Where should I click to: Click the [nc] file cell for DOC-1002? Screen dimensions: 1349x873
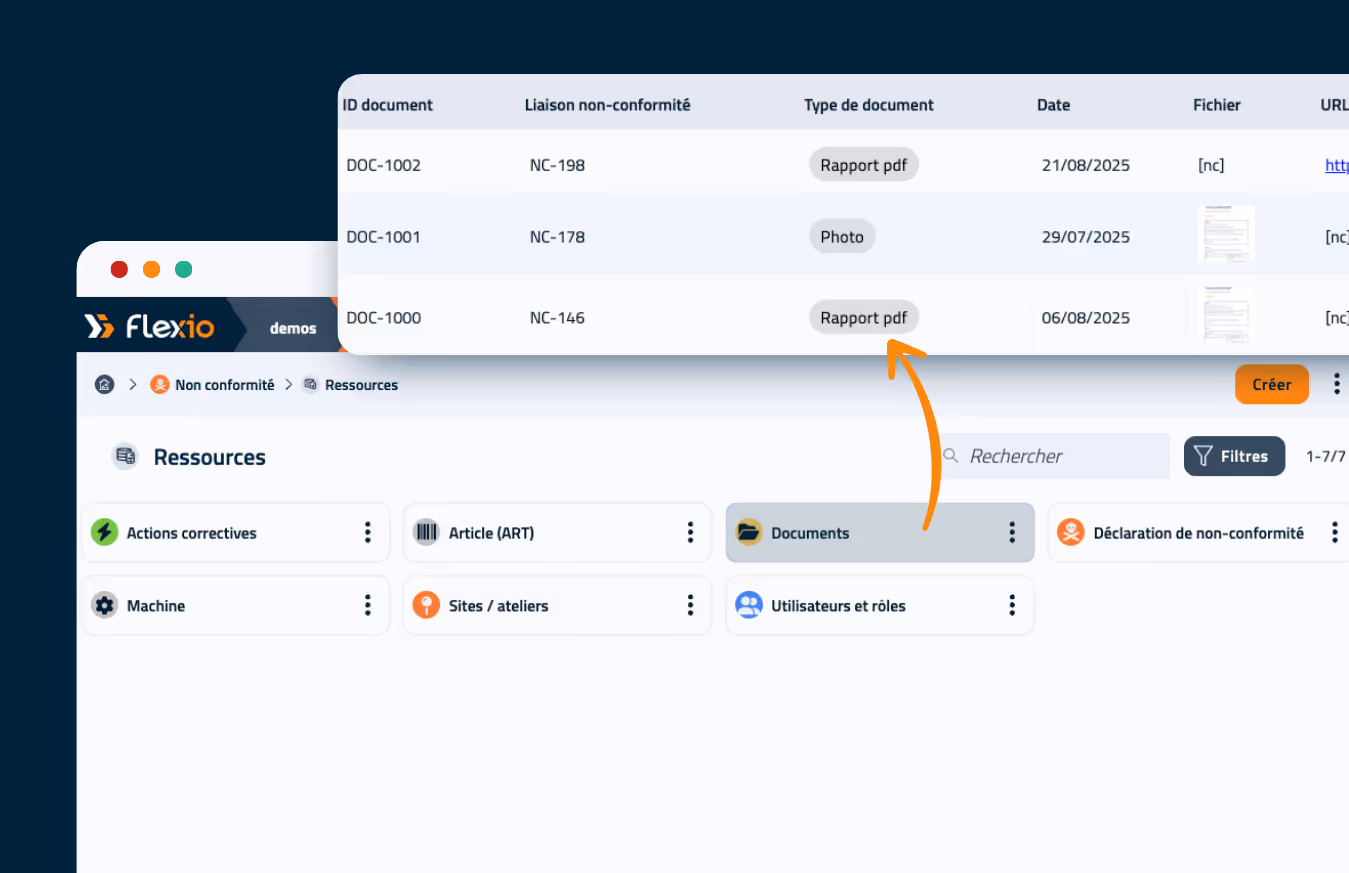coord(1211,165)
